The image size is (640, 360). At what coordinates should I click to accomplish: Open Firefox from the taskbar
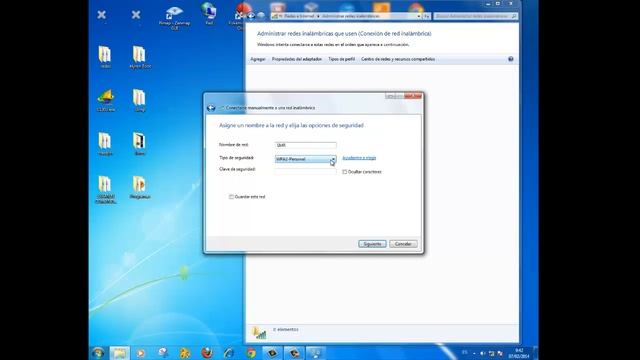pos(207,353)
